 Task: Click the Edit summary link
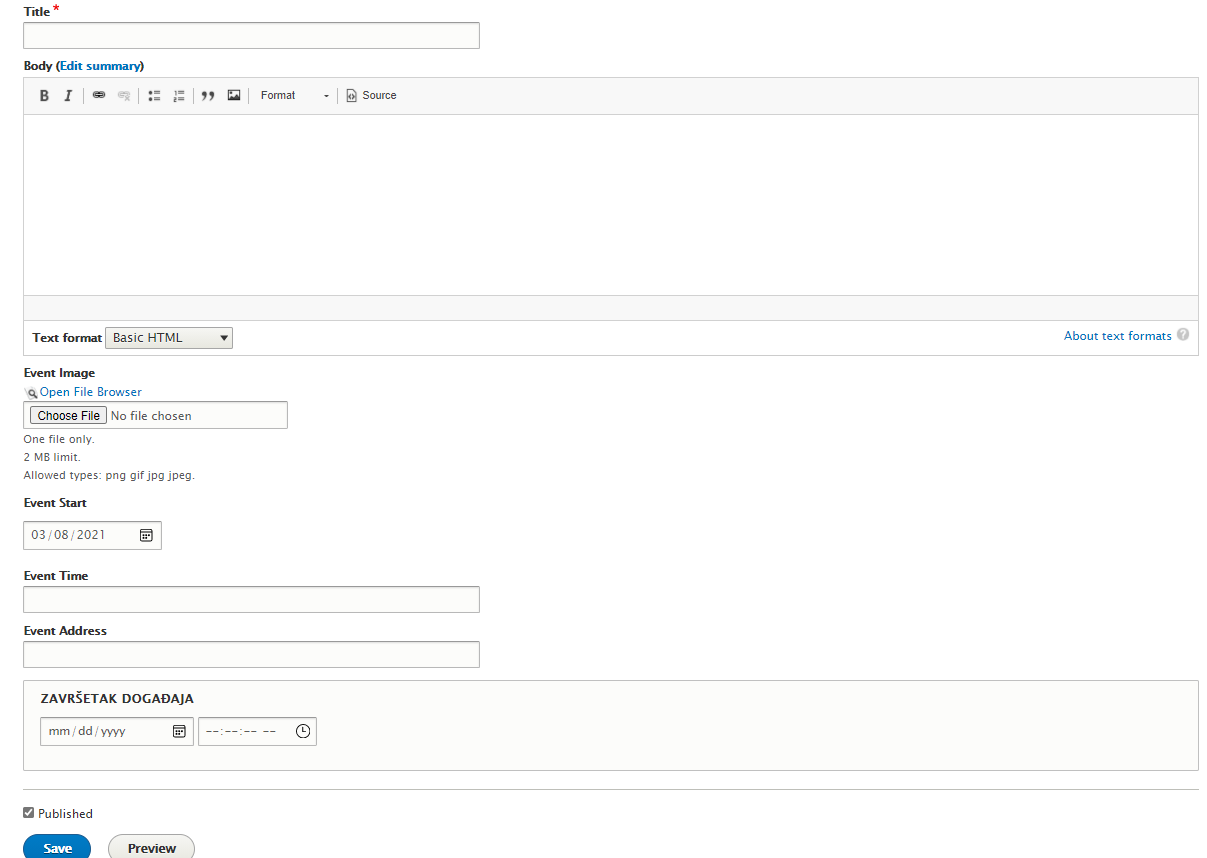click(x=100, y=66)
